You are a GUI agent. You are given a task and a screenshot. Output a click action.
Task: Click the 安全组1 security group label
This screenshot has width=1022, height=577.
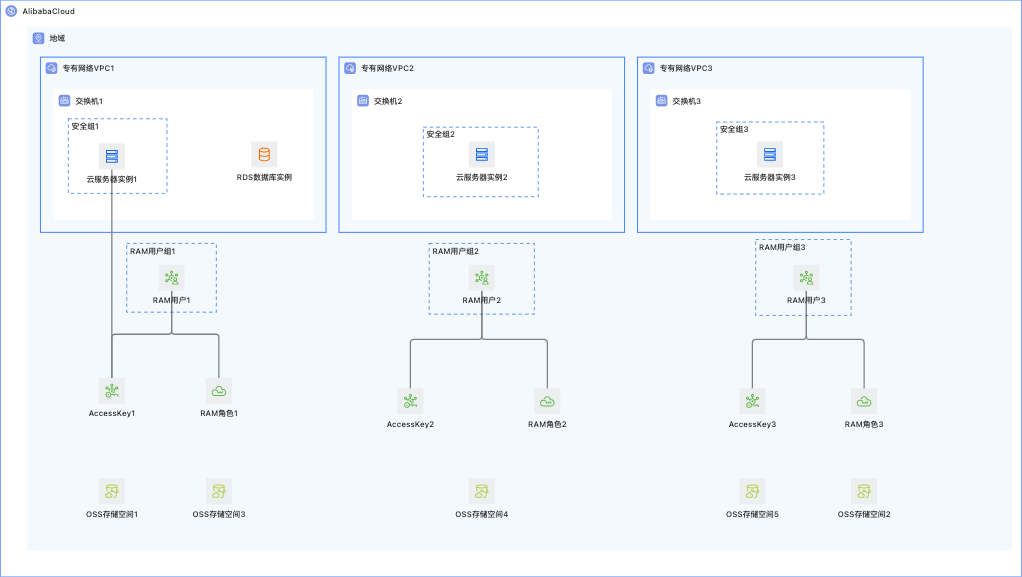coord(85,126)
